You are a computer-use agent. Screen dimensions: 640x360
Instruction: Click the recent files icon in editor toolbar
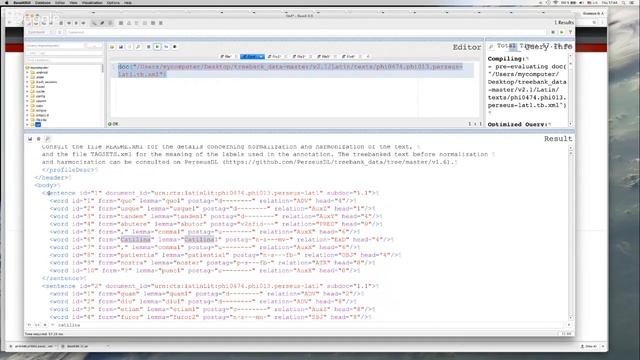coord(129,47)
